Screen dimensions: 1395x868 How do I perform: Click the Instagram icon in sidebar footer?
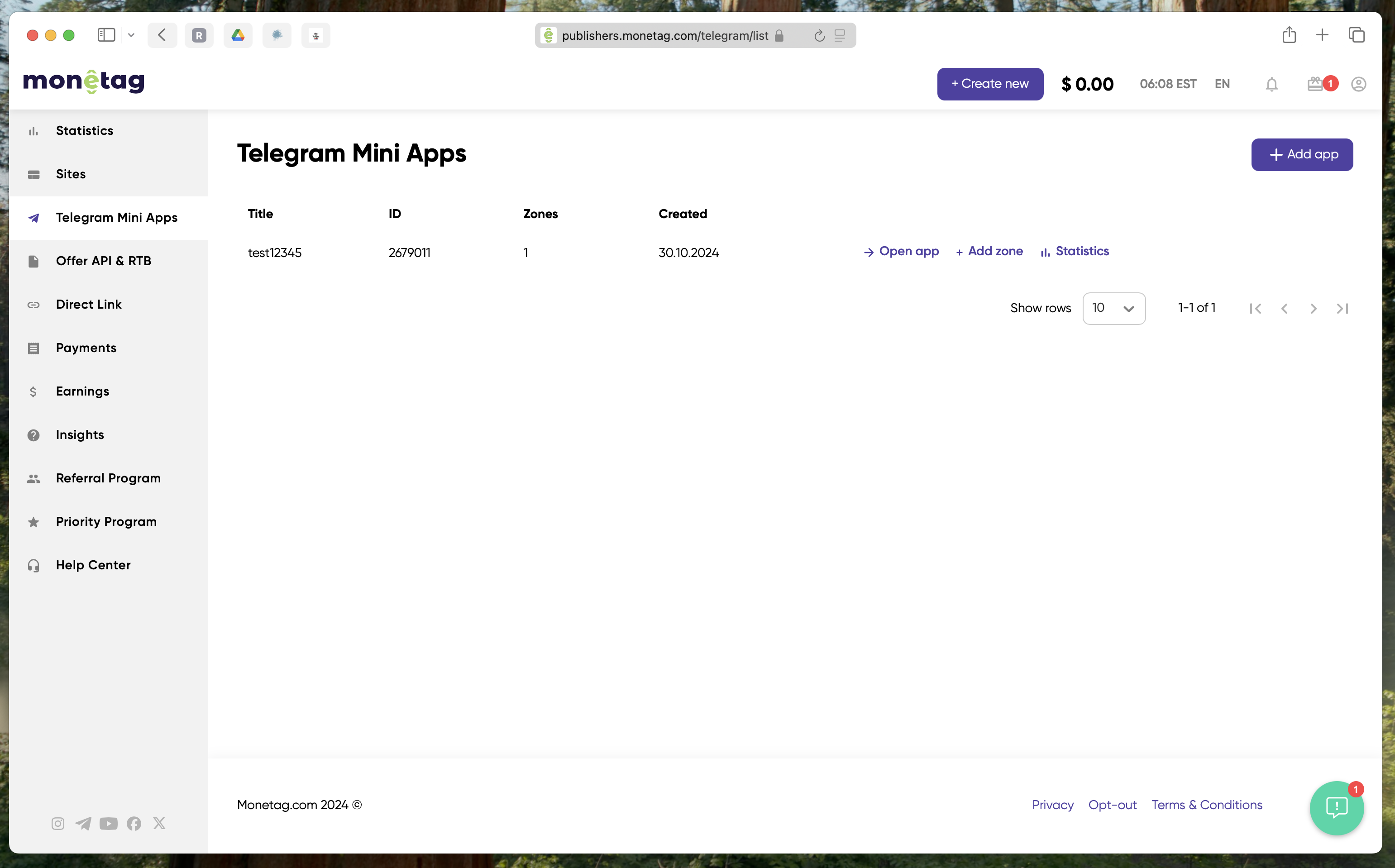pos(58,823)
